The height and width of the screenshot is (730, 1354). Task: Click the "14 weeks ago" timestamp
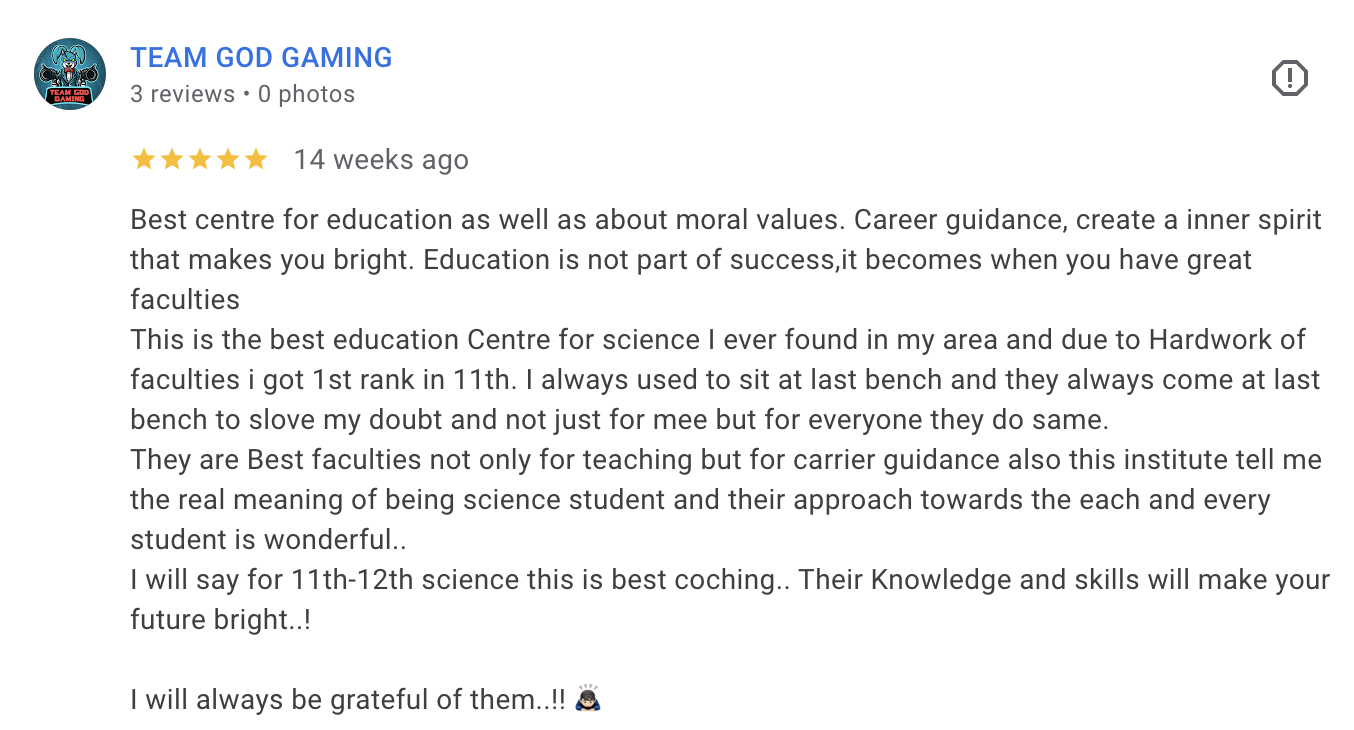click(381, 160)
